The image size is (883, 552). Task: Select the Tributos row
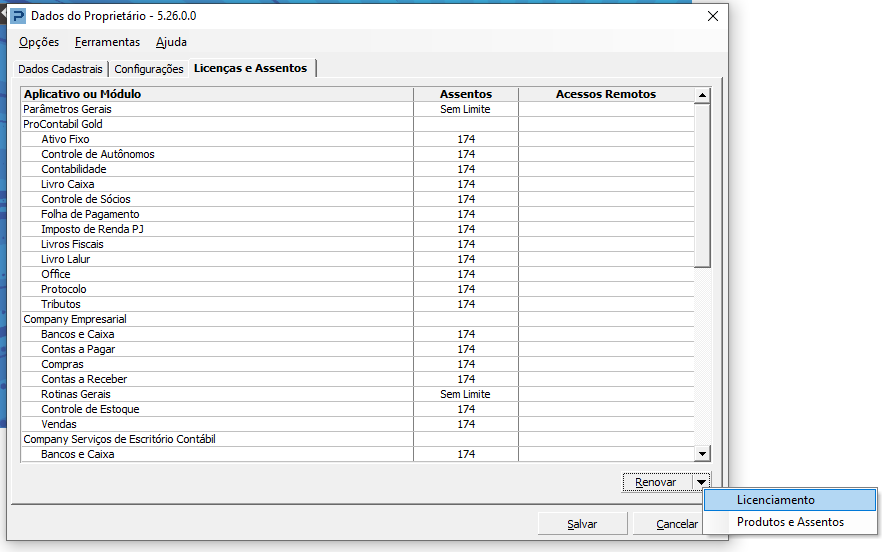(x=358, y=304)
